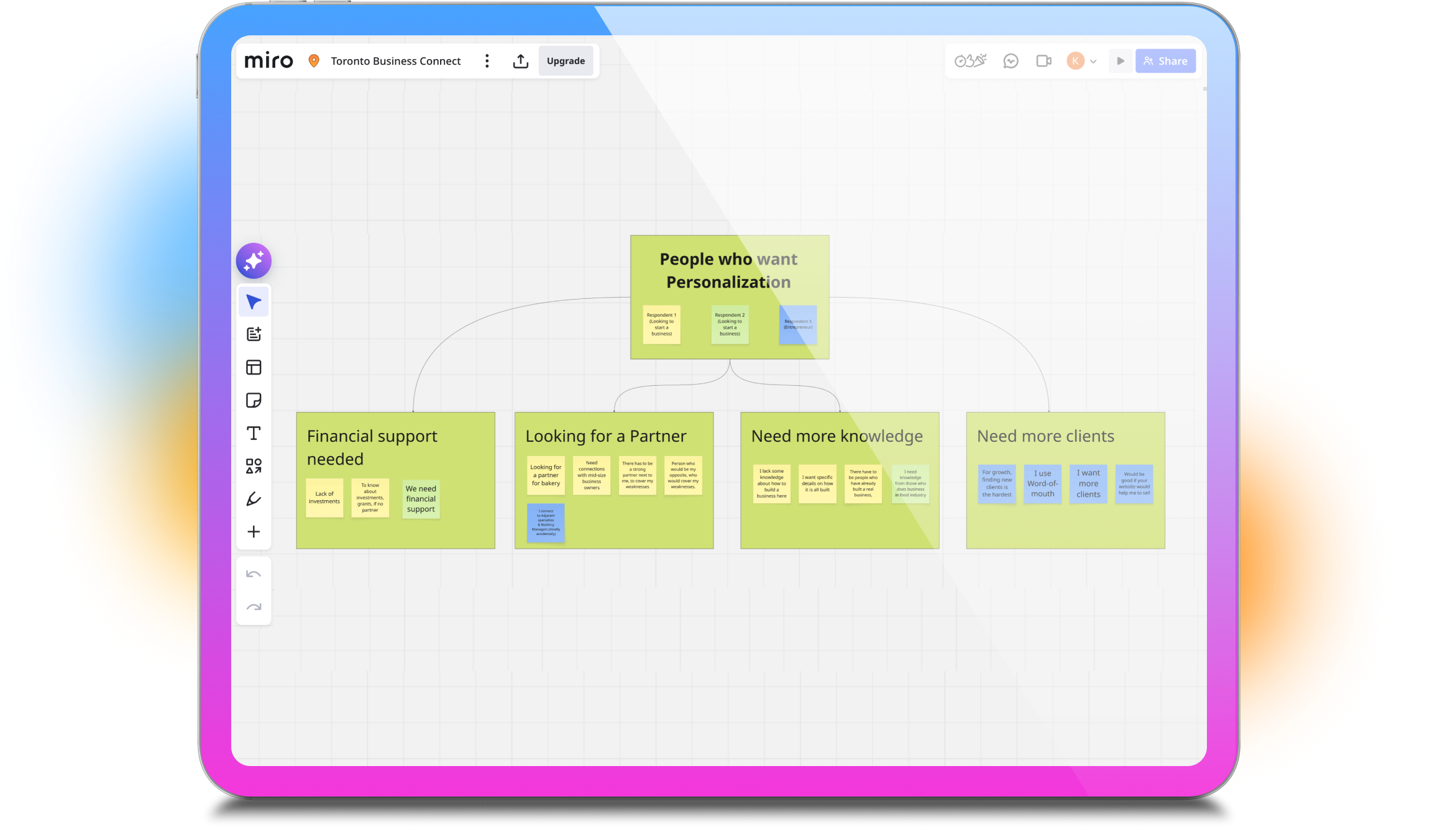Click the Redo arrow
1435x840 pixels.
pyautogui.click(x=254, y=607)
